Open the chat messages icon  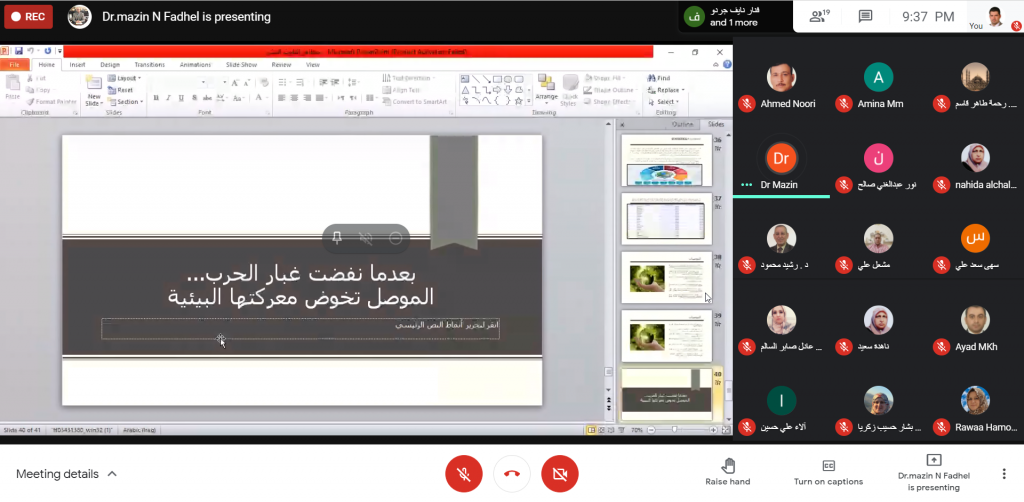pyautogui.click(x=865, y=16)
